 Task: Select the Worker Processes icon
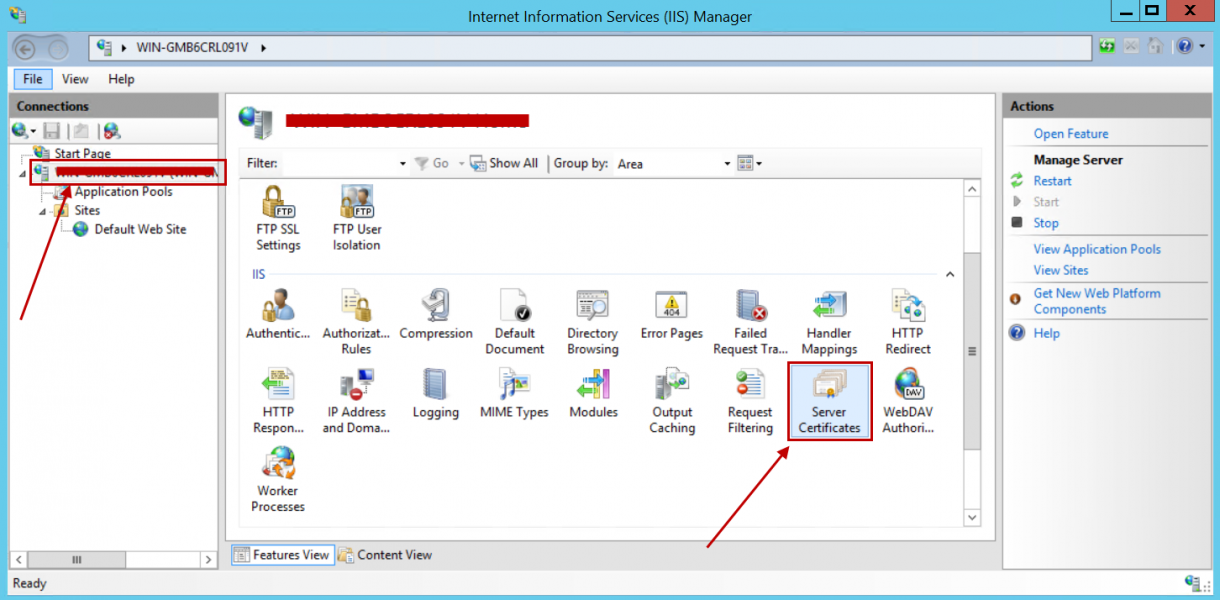(x=278, y=480)
